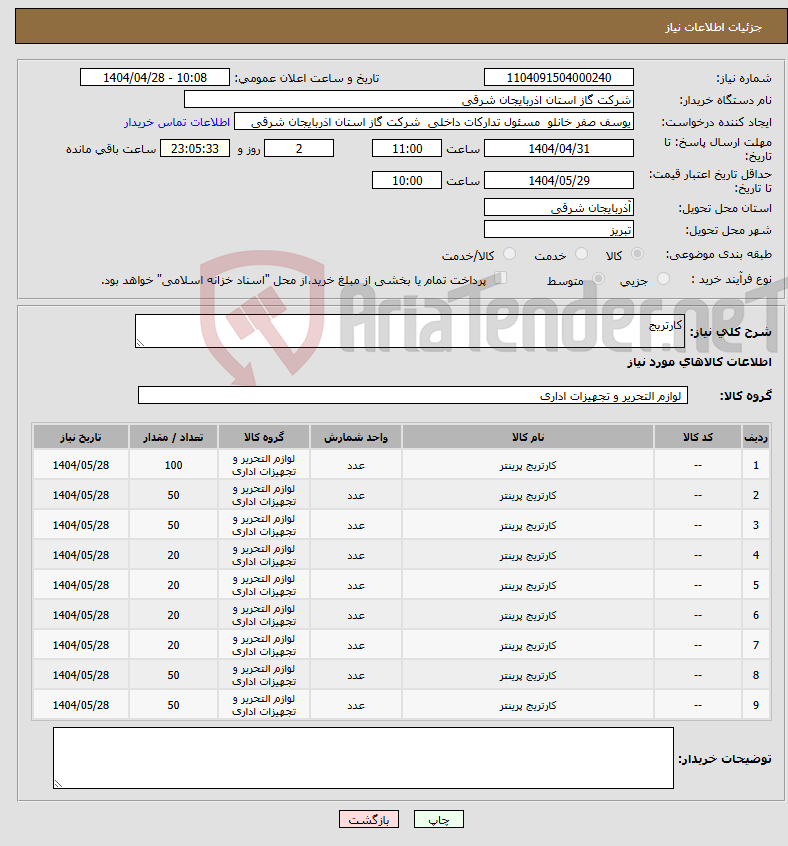Select the کالا/خدمت radio button
The height and width of the screenshot is (846, 788).
click(509, 254)
